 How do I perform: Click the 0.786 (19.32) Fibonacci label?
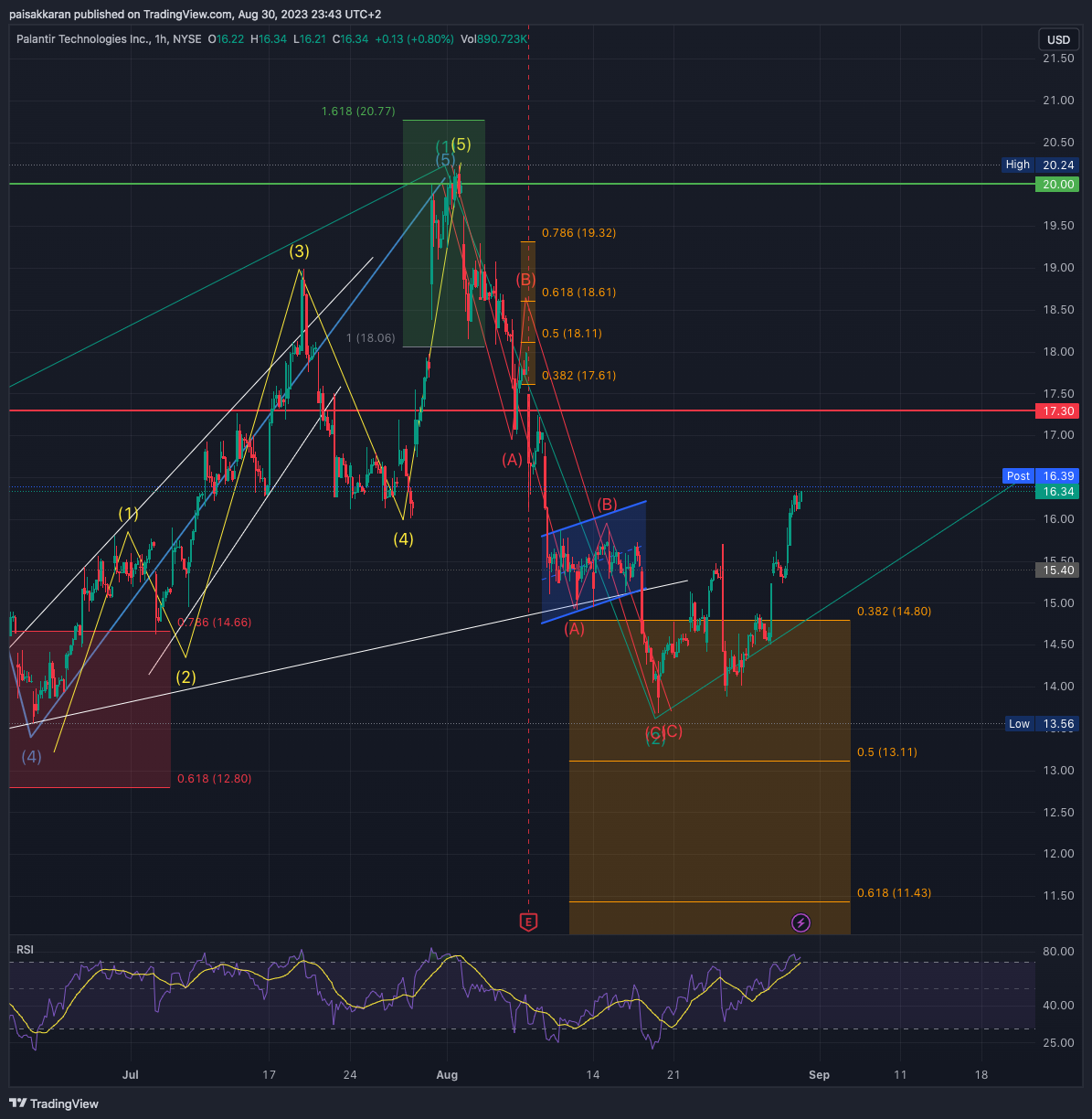click(x=578, y=233)
